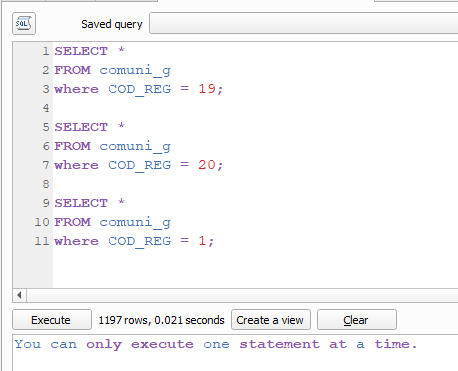Click the value 19 on line 3

click(x=207, y=89)
